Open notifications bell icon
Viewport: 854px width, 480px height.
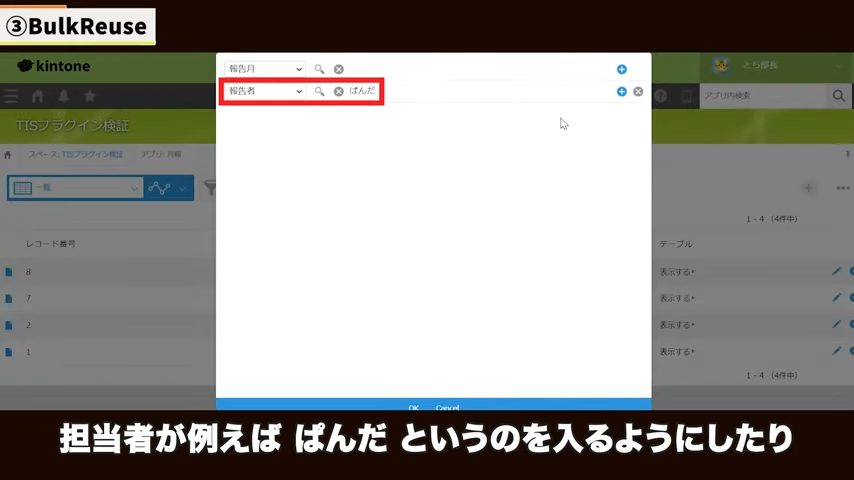point(64,96)
